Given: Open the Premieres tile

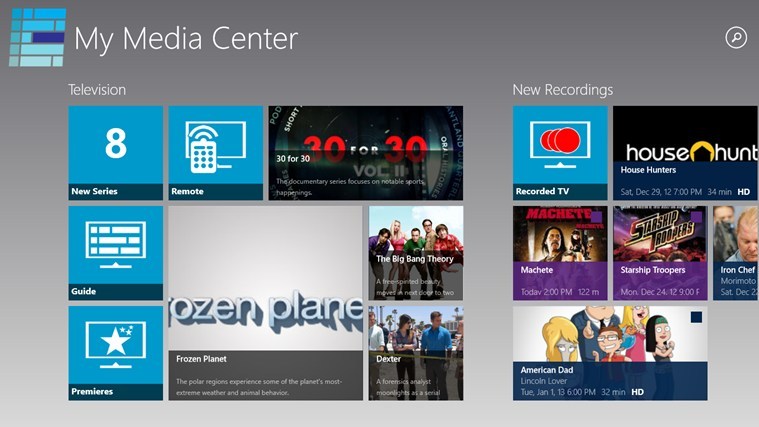Looking at the screenshot, I should (x=115, y=353).
